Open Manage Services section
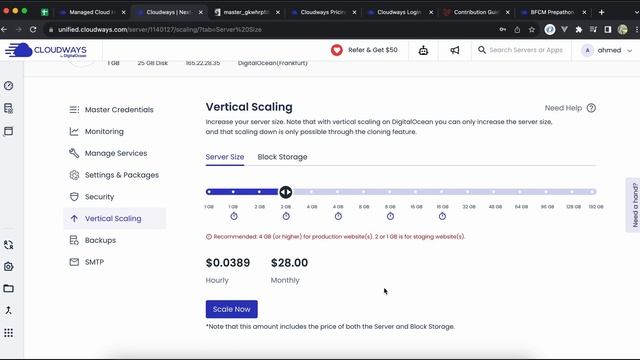 [x=115, y=153]
